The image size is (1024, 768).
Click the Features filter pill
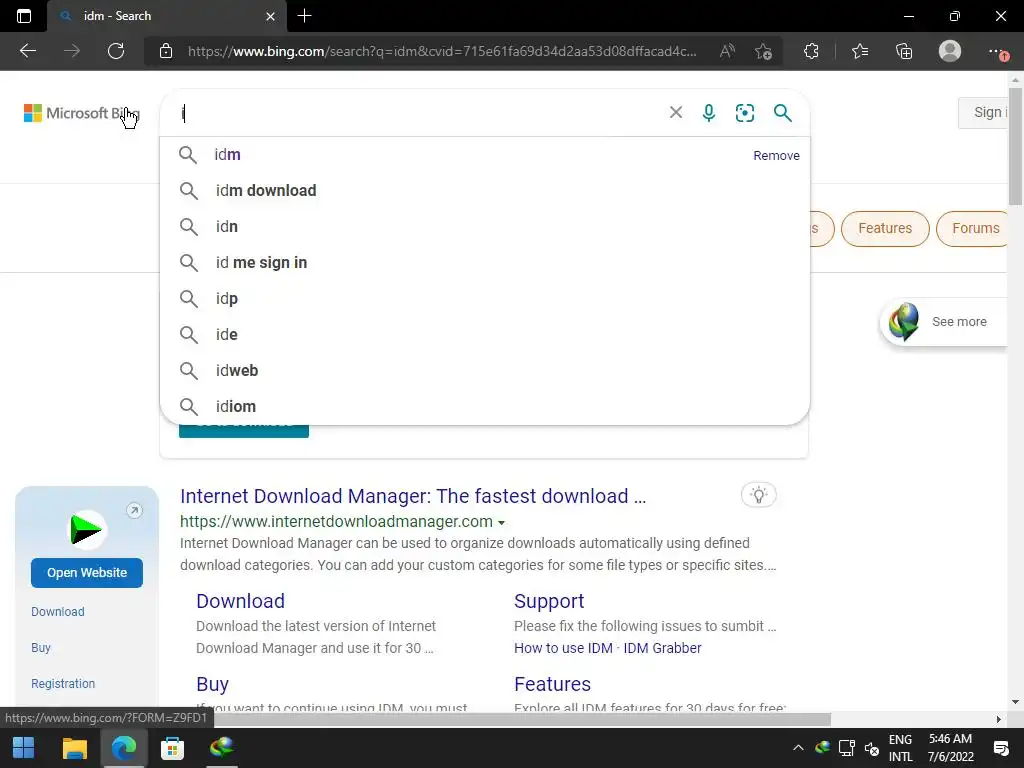(x=885, y=229)
